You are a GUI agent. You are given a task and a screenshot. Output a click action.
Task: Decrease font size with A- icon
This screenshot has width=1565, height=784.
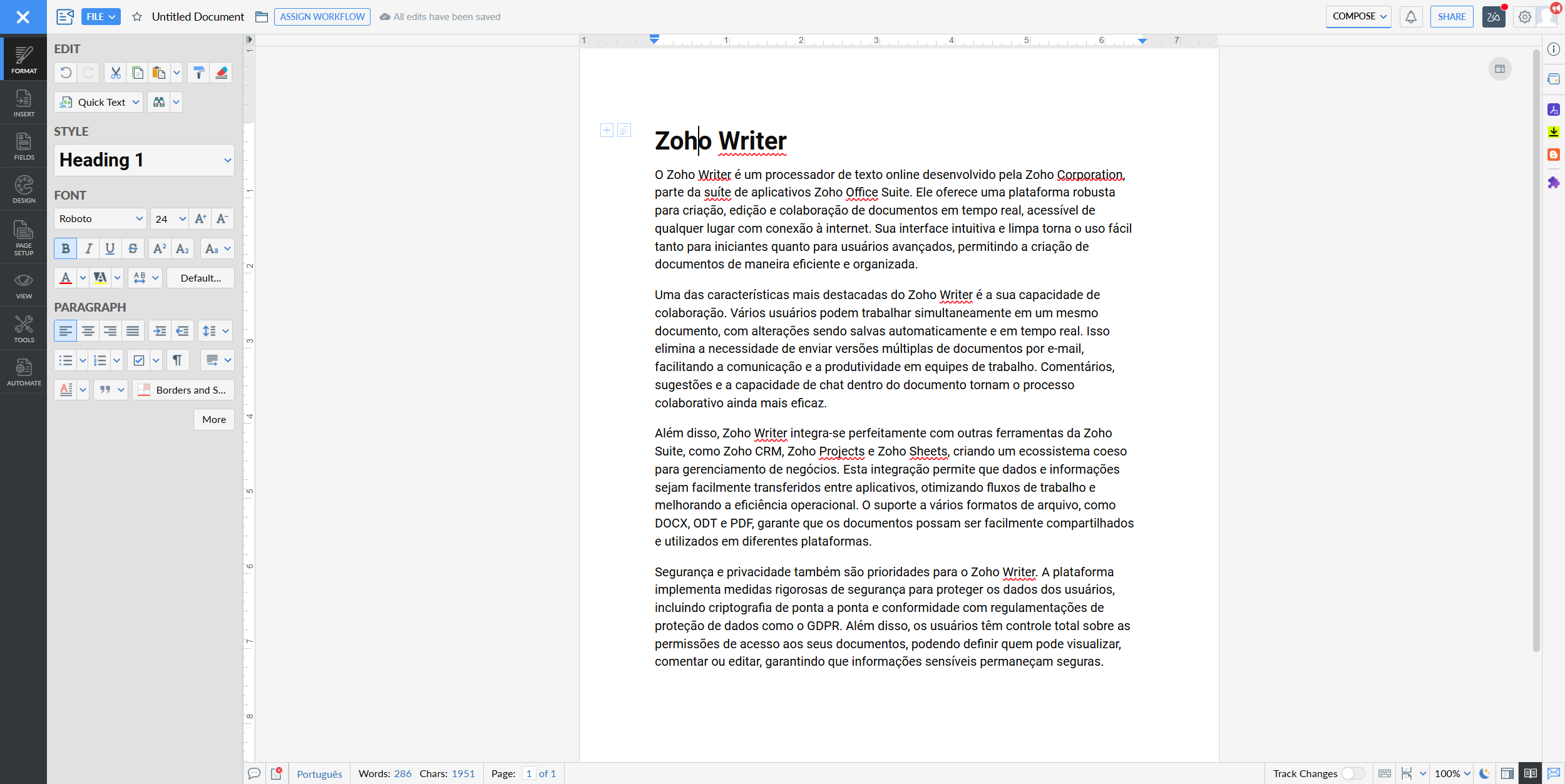coord(222,218)
